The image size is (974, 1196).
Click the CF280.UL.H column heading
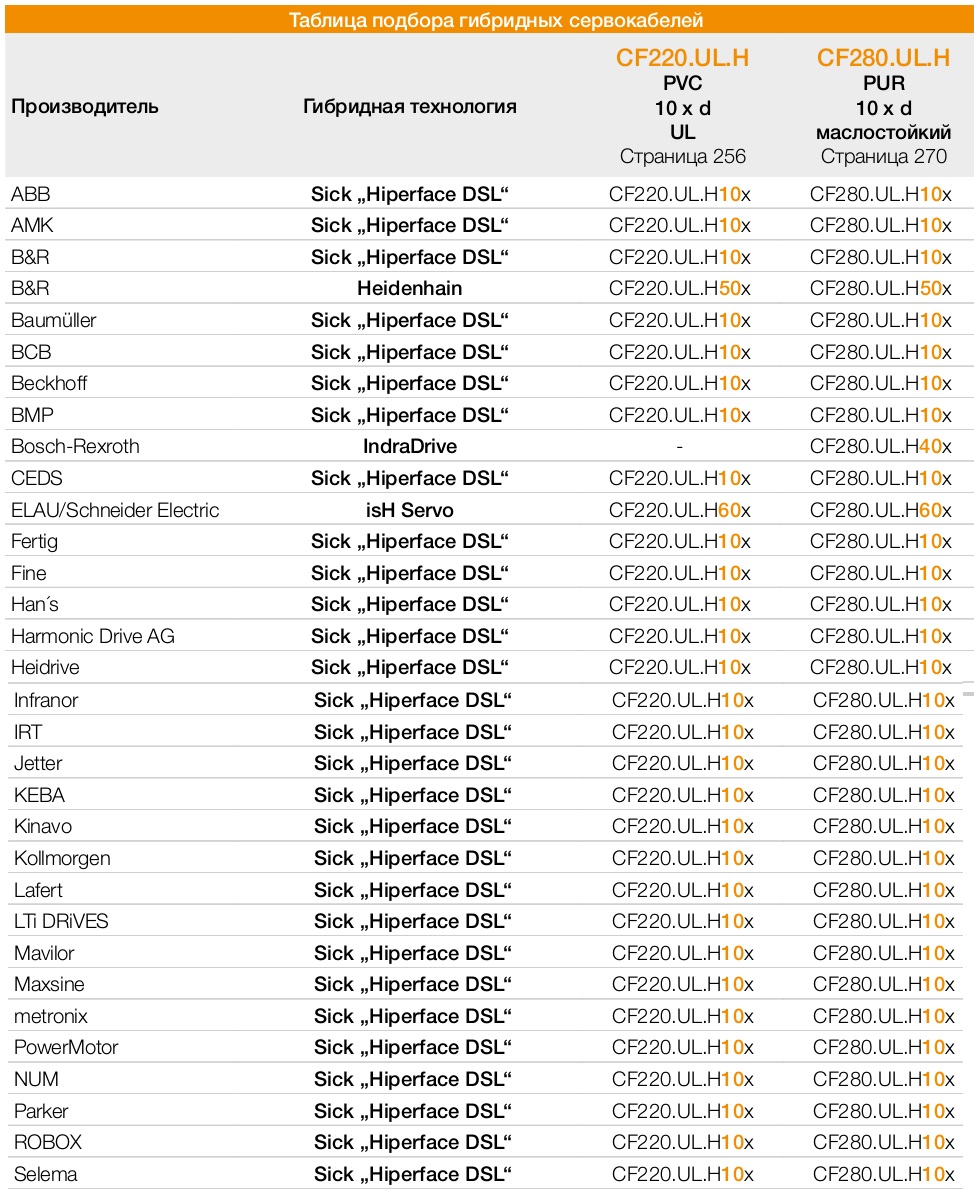coord(883,58)
